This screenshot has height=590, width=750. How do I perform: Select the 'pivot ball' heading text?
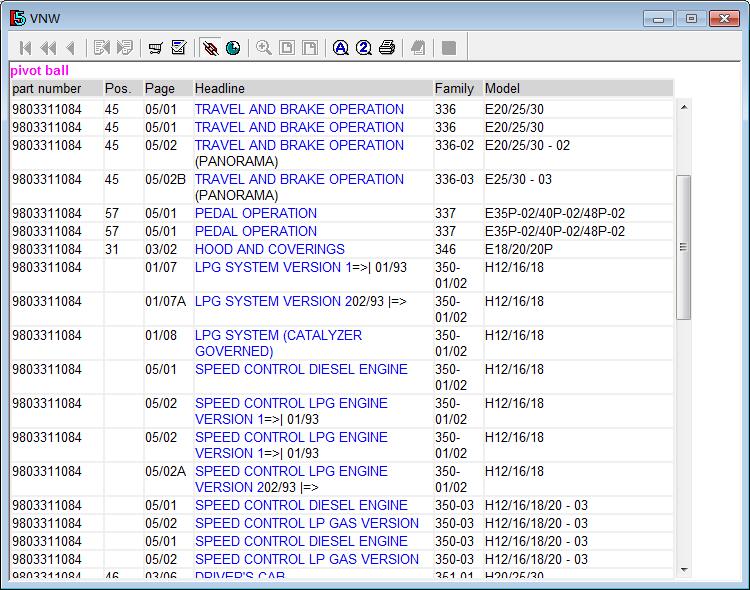click(40, 71)
